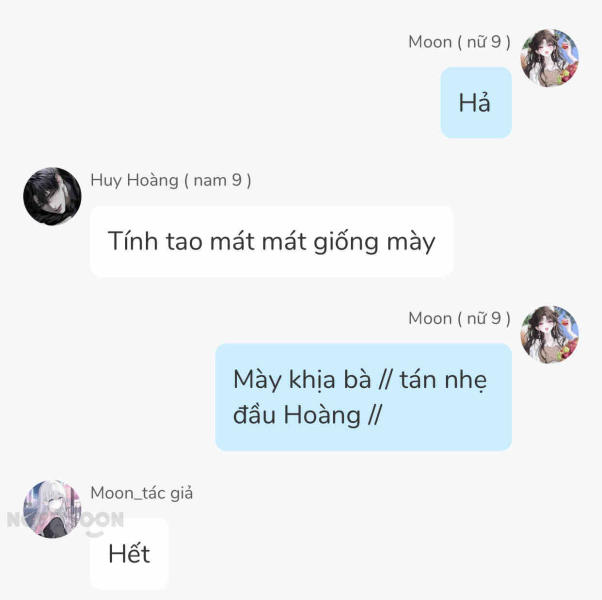This screenshot has width=602, height=600.
Task: Click the word "Hoàng" inside Moon's blue message
Action: [322, 415]
